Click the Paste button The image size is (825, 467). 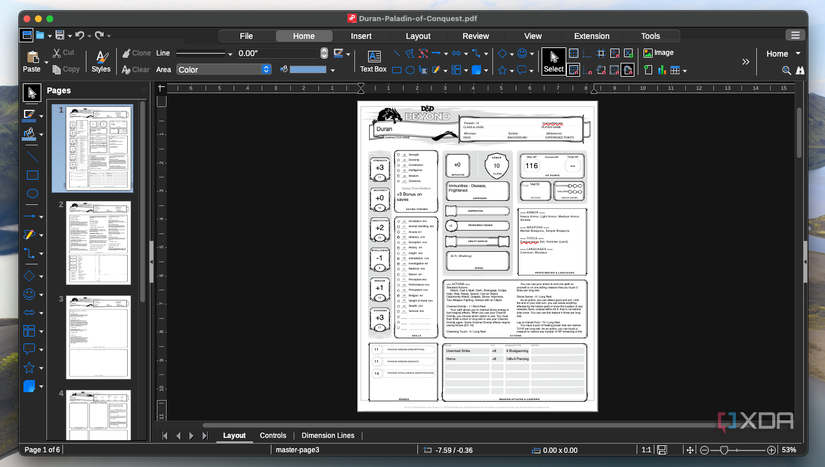[x=32, y=62]
